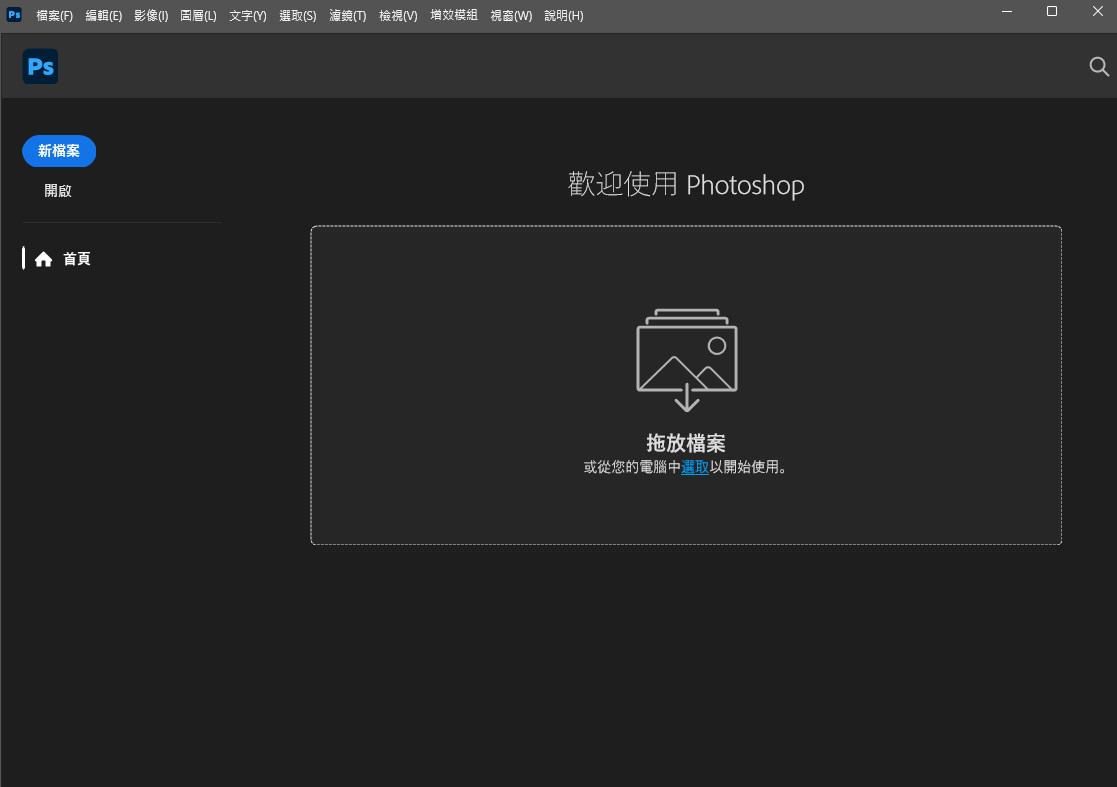Click the small Ps icon in title bar
This screenshot has height=787, width=1117.
14,15
